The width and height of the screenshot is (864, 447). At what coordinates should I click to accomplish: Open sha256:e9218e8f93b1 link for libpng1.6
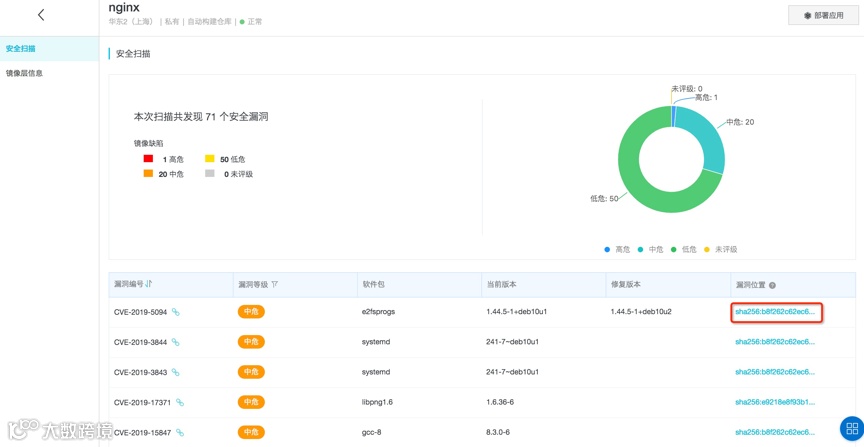775,402
